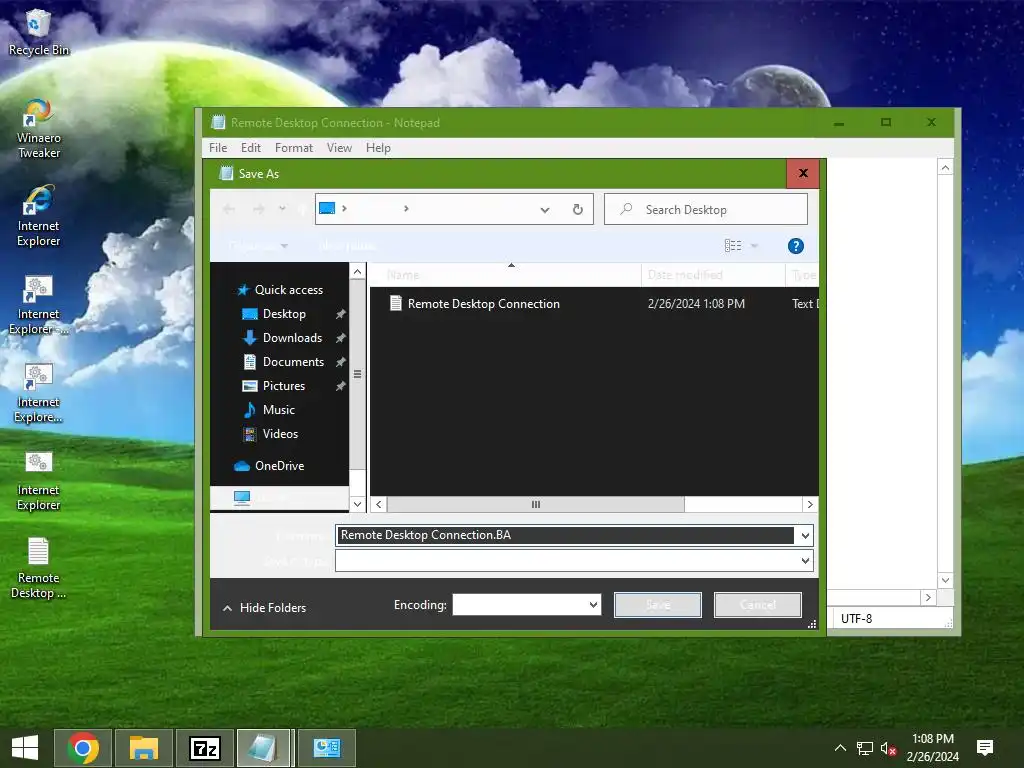Click the 2/26/2024 1:08 PM date cell
Viewport: 1024px width, 768px height.
696,304
